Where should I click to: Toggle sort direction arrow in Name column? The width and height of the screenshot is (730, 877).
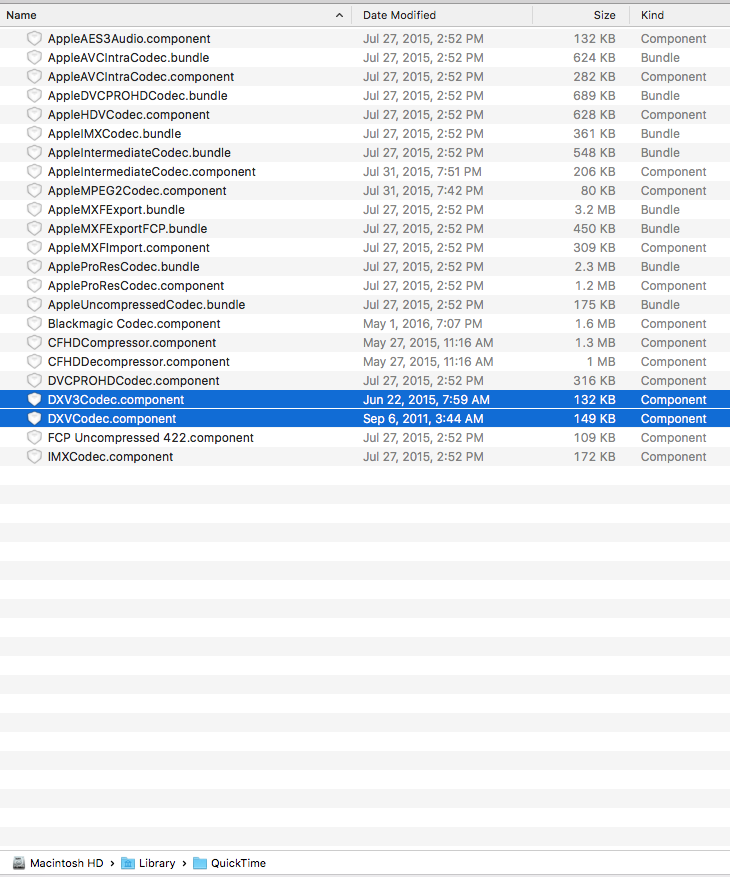[339, 16]
